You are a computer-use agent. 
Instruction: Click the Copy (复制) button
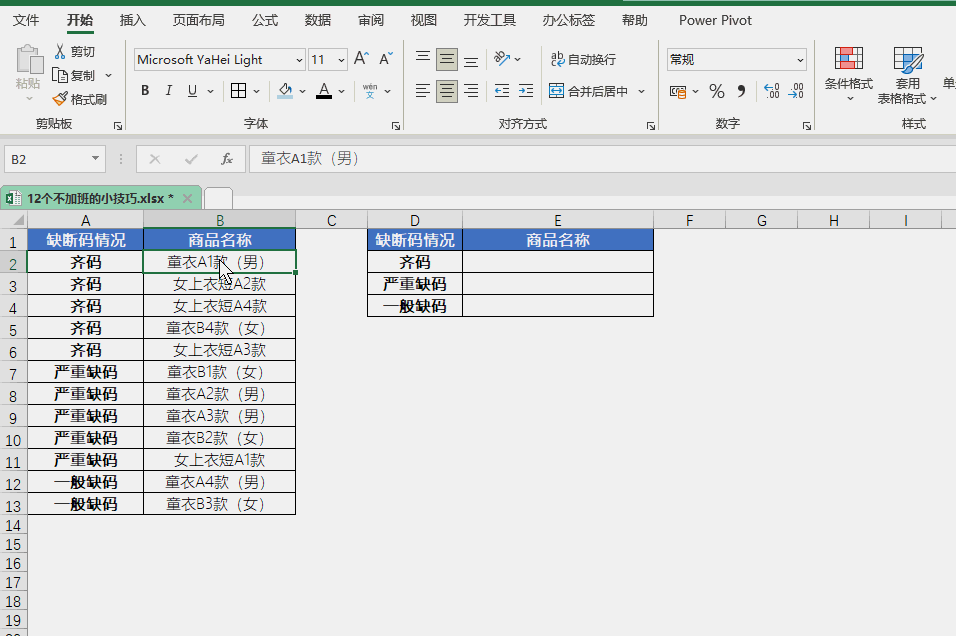pyautogui.click(x=75, y=75)
